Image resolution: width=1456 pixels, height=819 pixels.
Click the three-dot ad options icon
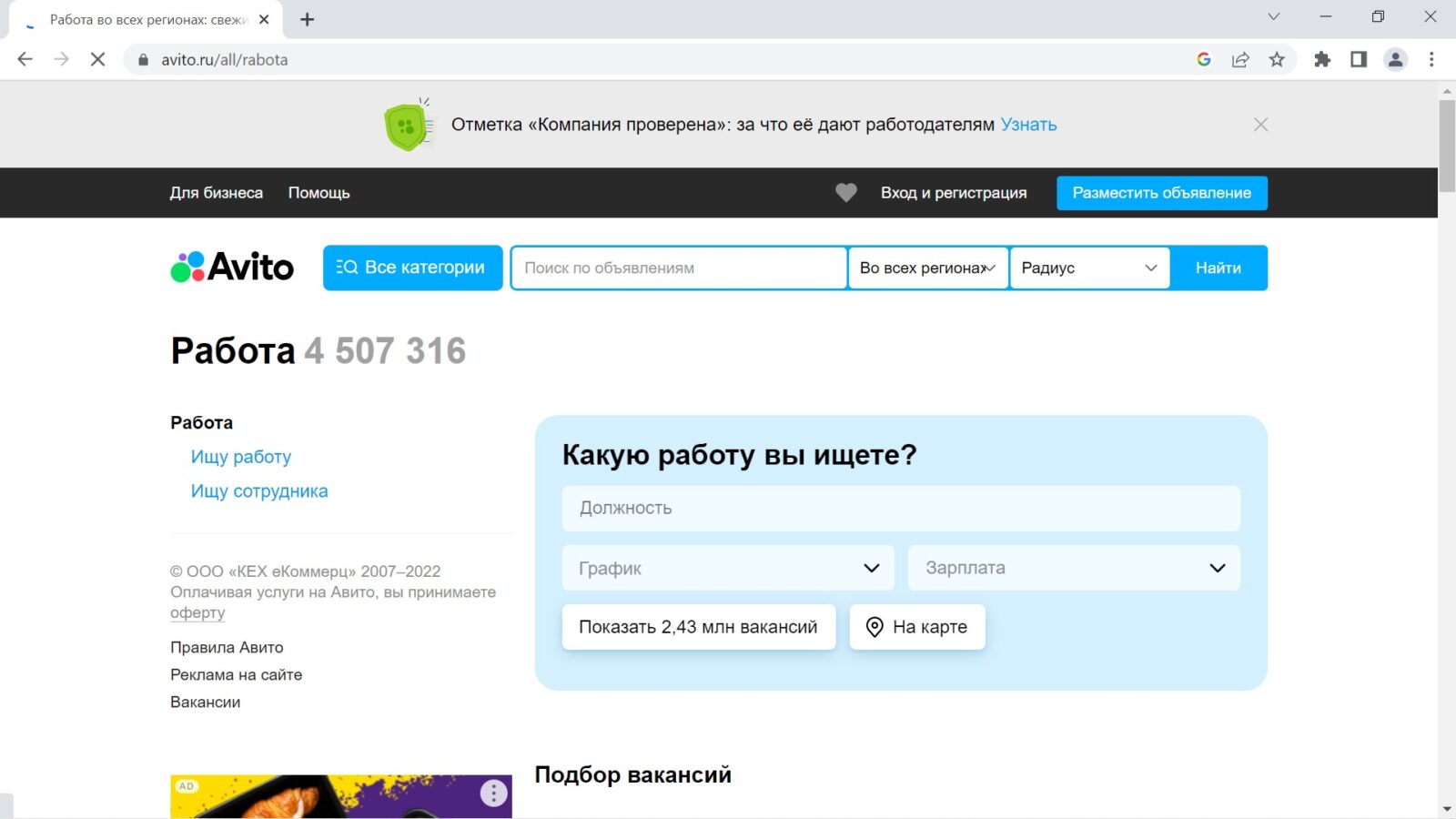(x=493, y=794)
